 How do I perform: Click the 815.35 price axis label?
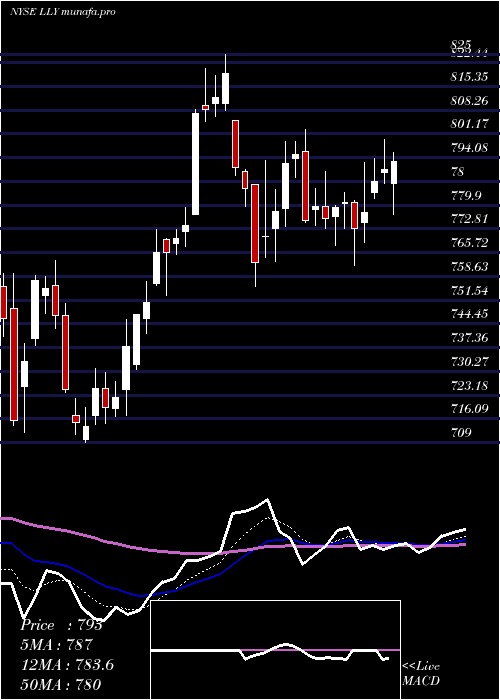469,77
